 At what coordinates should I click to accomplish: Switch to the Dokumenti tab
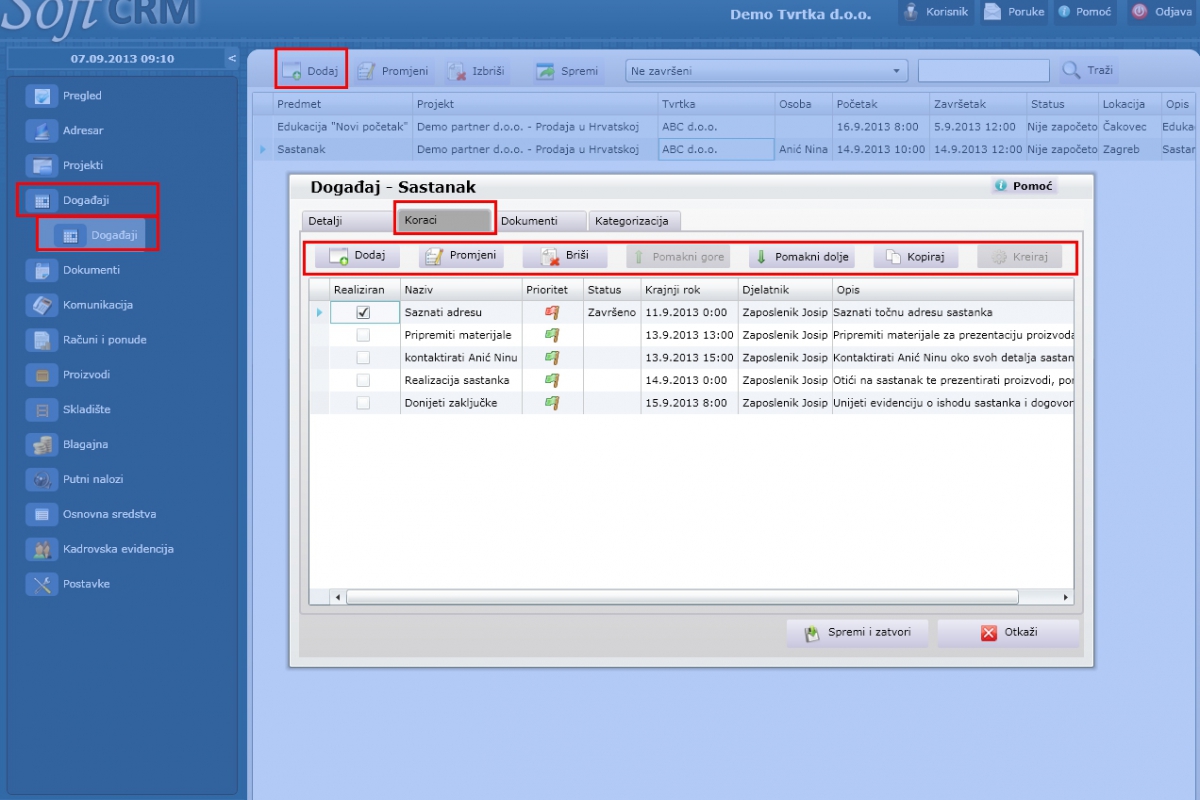(x=541, y=221)
